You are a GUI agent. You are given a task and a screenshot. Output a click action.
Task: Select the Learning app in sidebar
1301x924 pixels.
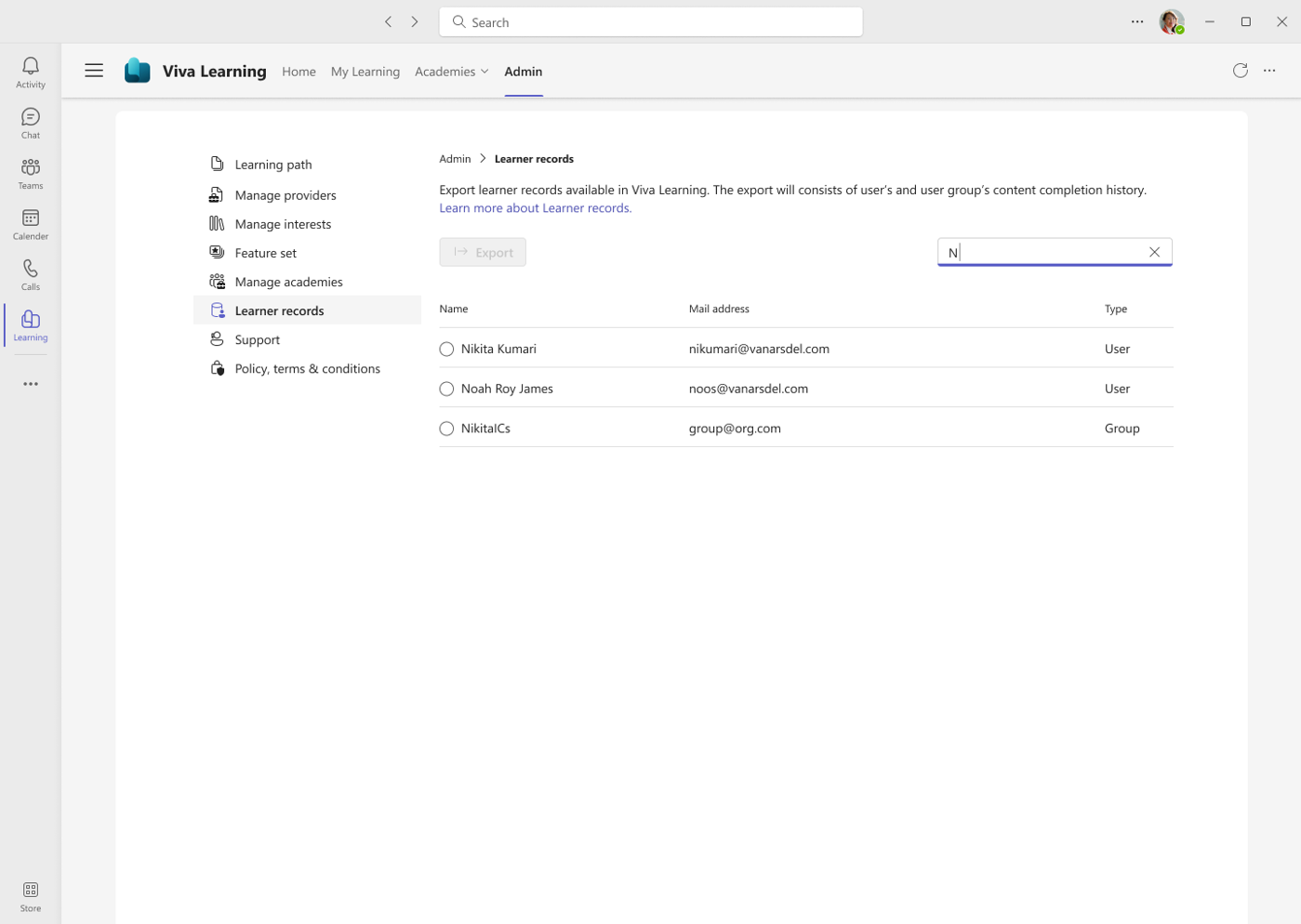point(31,325)
